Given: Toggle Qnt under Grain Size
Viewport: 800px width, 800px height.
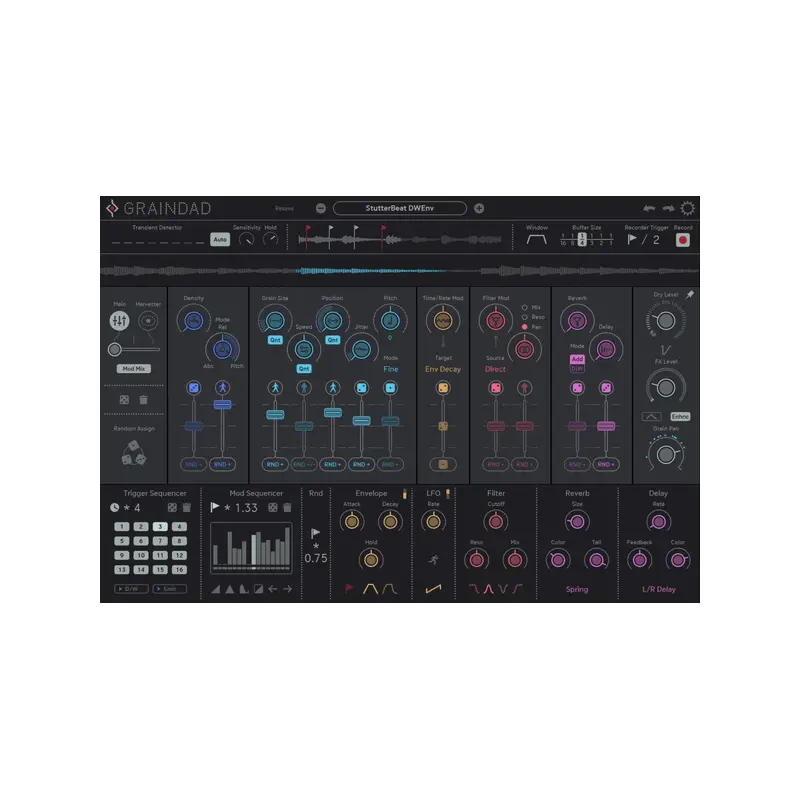Looking at the screenshot, I should 275,340.
